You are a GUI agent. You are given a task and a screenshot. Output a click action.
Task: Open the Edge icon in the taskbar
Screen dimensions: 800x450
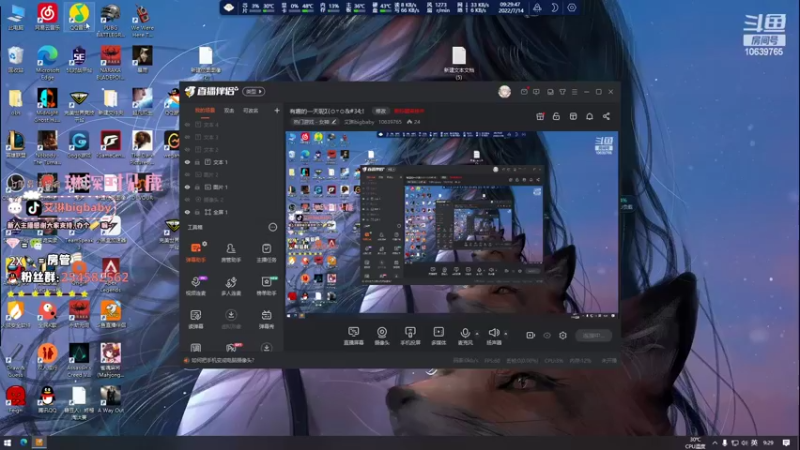click(23, 442)
